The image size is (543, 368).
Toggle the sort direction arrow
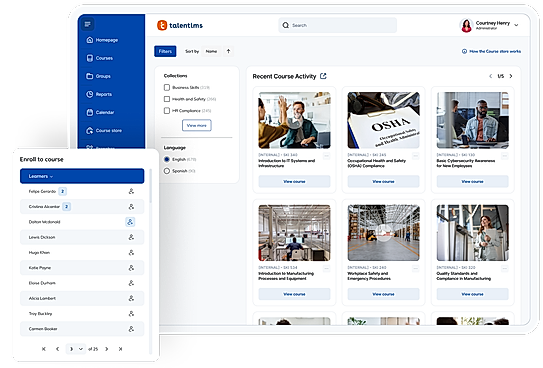[x=229, y=51]
